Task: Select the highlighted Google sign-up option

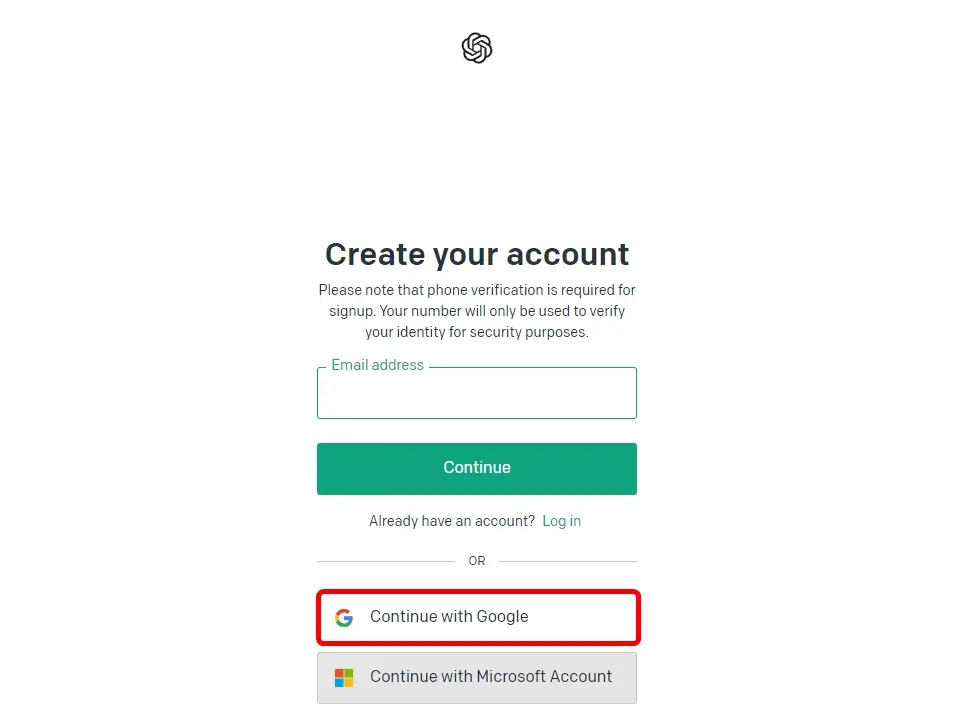Action: (x=477, y=617)
